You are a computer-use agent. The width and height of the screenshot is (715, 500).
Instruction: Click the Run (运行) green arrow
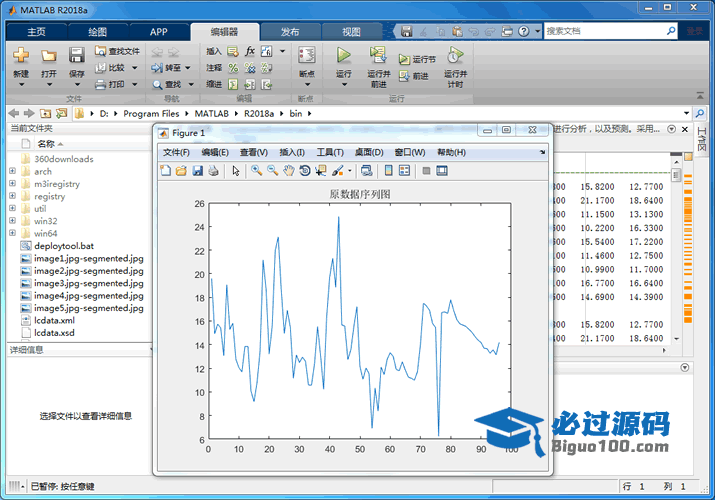(343, 55)
